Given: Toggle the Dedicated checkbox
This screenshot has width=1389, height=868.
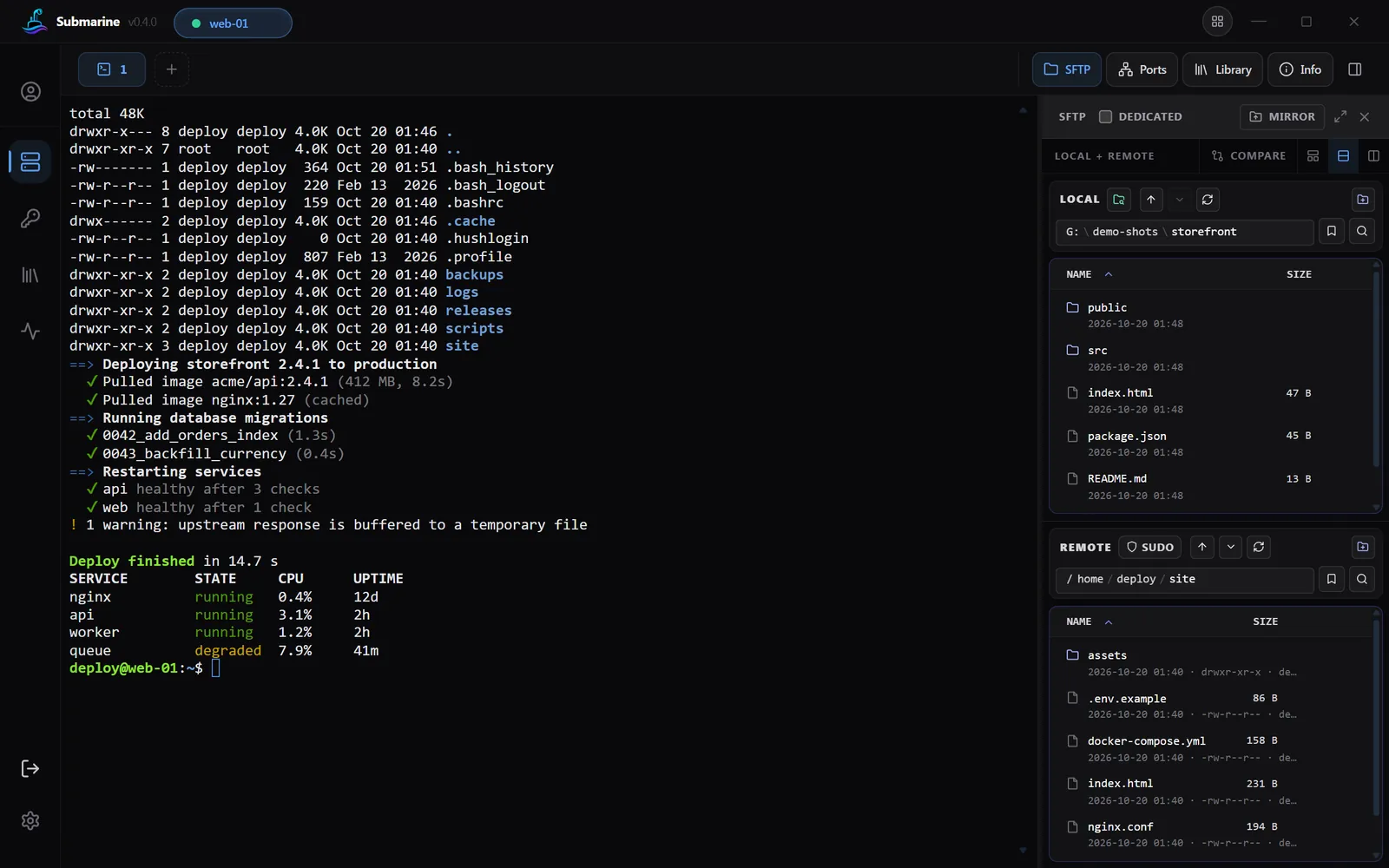Looking at the screenshot, I should point(1105,116).
